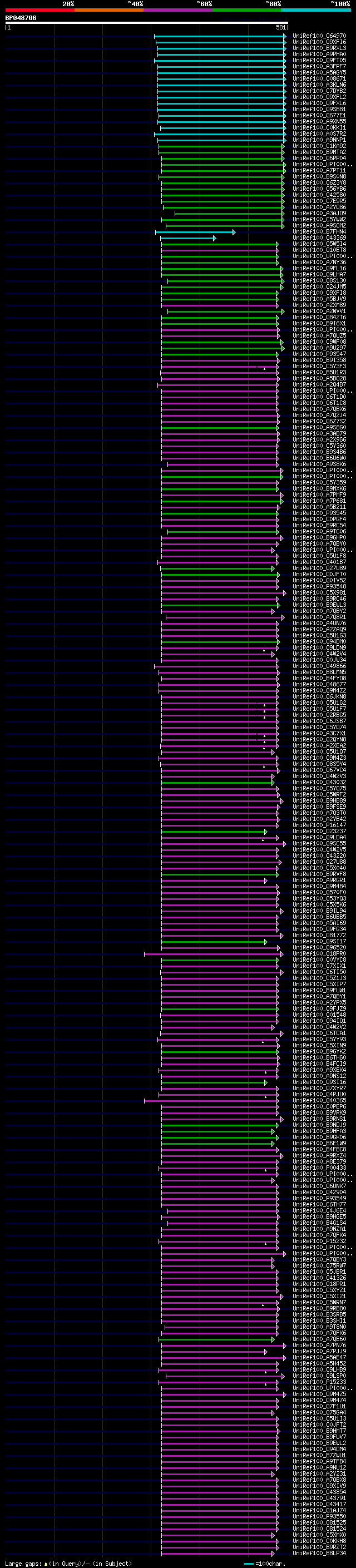Click label UniRef100_O49866
Screen dimensions: 356x1568
(x=319, y=666)
